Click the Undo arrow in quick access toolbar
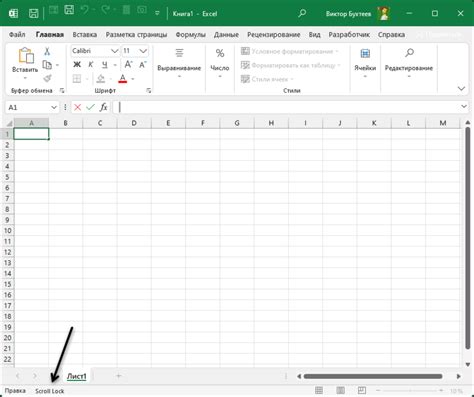Screen dimensions: 474x397 click(x=85, y=10)
